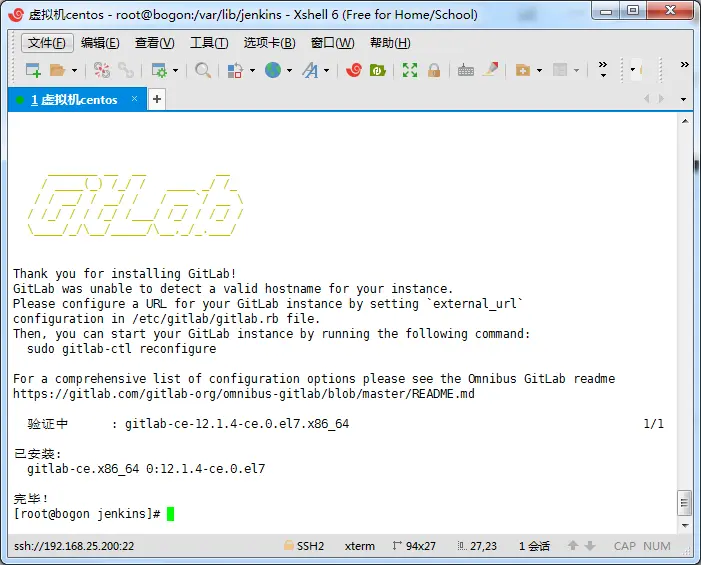Screen dimensions: 701x565
Task: Click the tab scroll left arrow
Action: point(646,99)
